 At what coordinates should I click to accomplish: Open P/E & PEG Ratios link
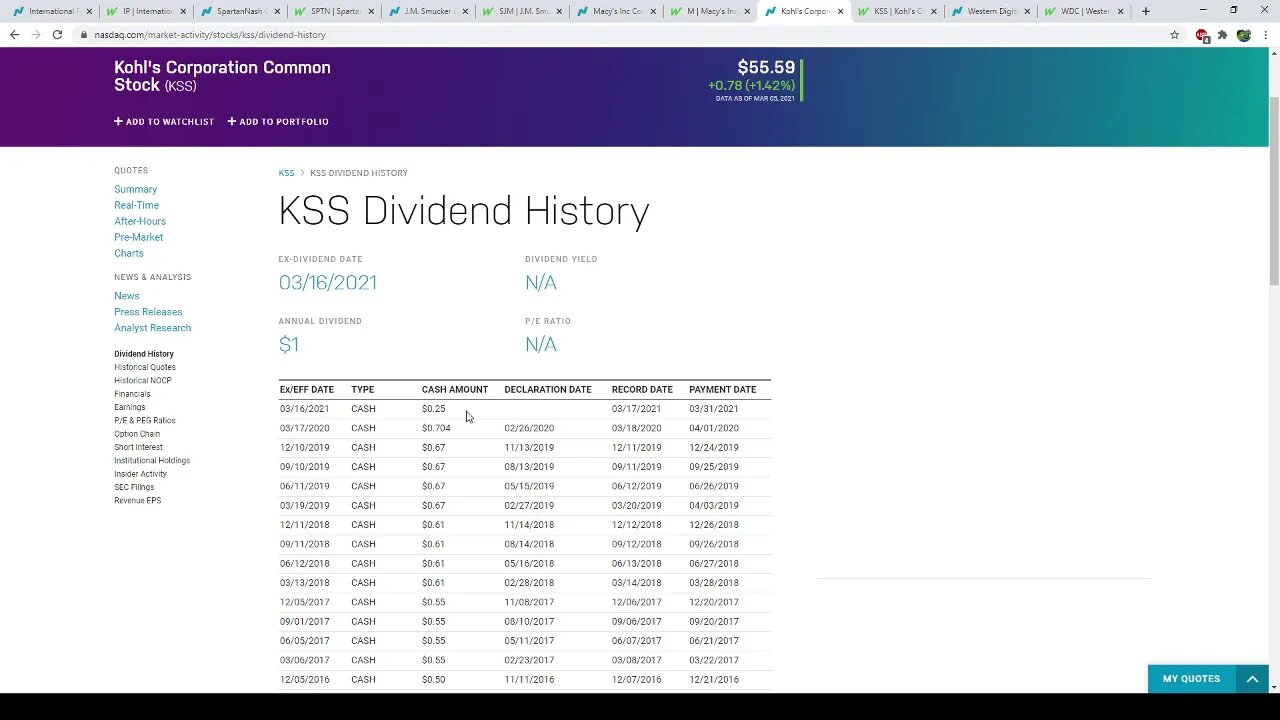pos(145,420)
